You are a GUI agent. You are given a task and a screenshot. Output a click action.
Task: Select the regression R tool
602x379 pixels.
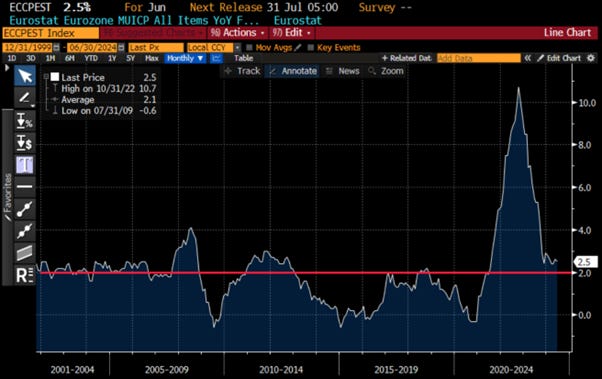pos(25,275)
